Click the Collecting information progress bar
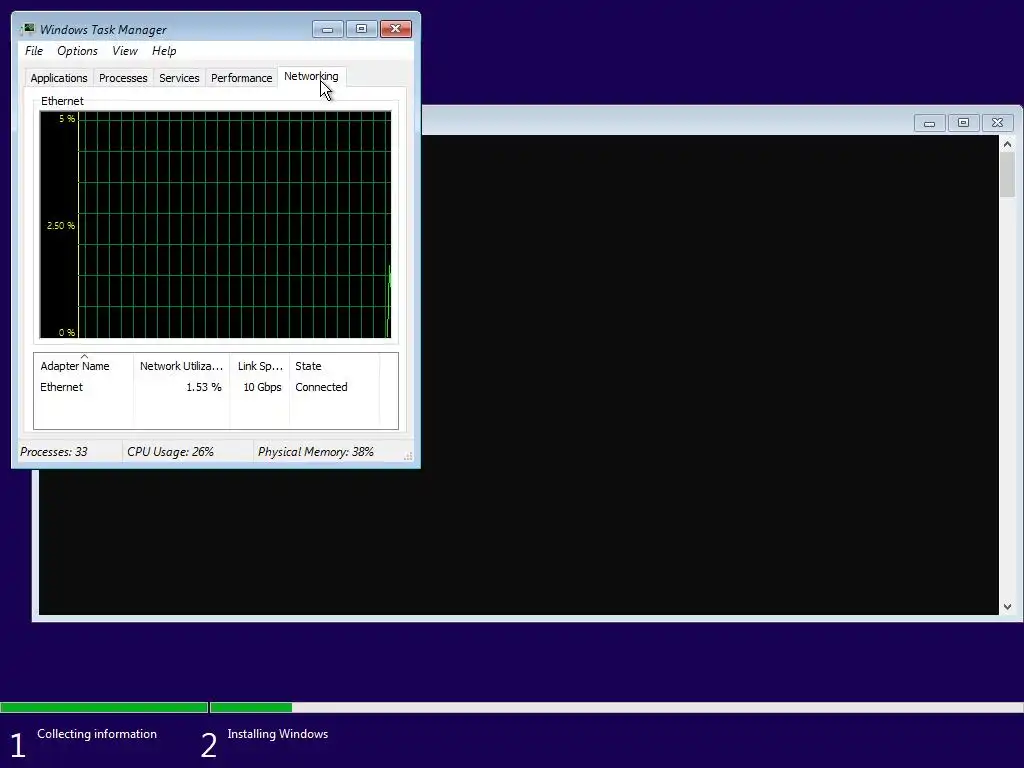This screenshot has width=1024, height=768. coord(104,707)
